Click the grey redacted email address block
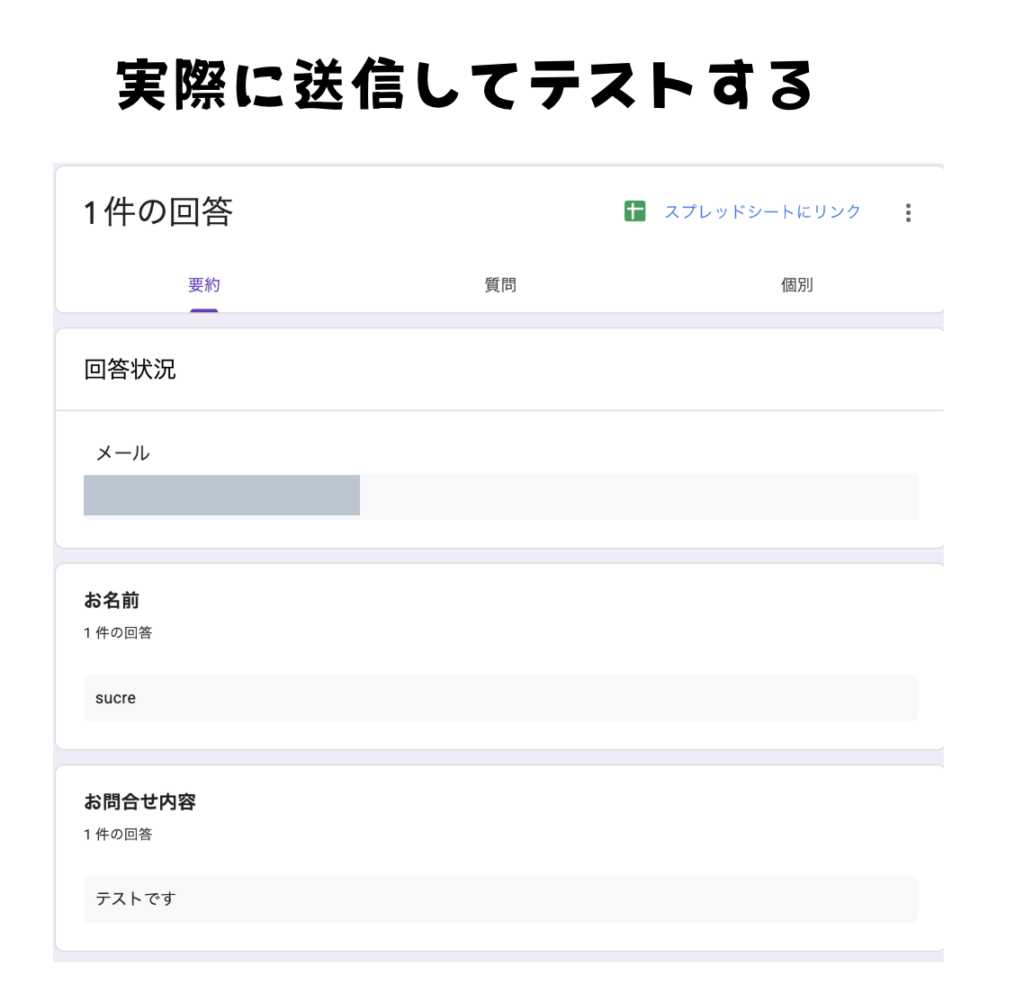1024x993 pixels. pos(221,496)
